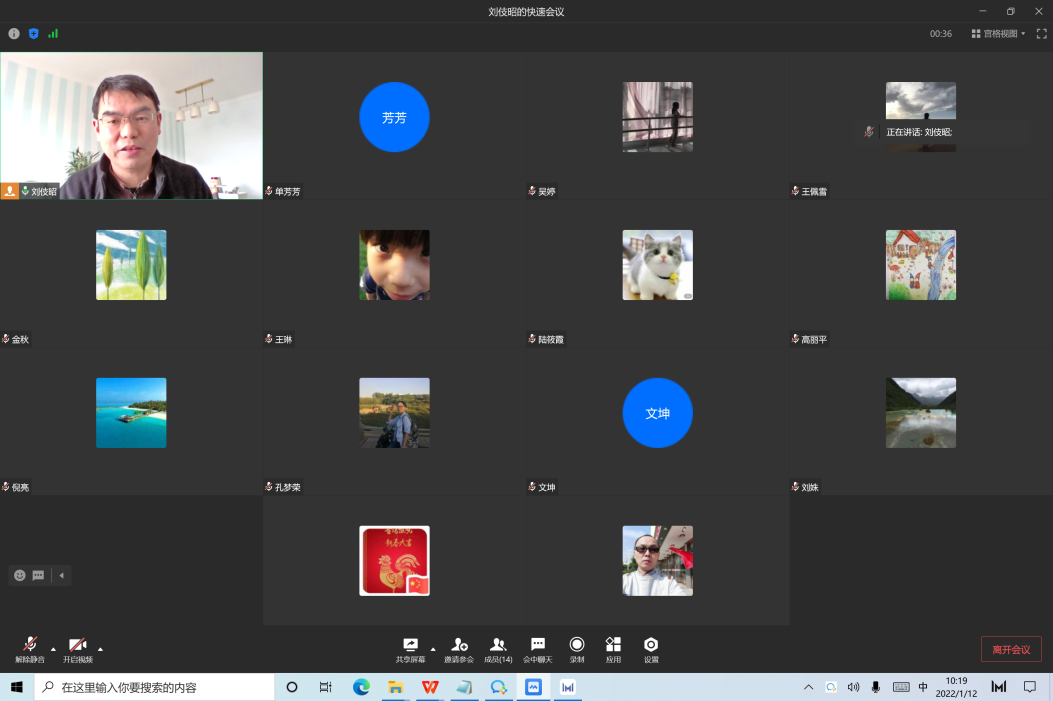Toggle full screen mode icon at top right
1053x701 pixels.
(1041, 33)
